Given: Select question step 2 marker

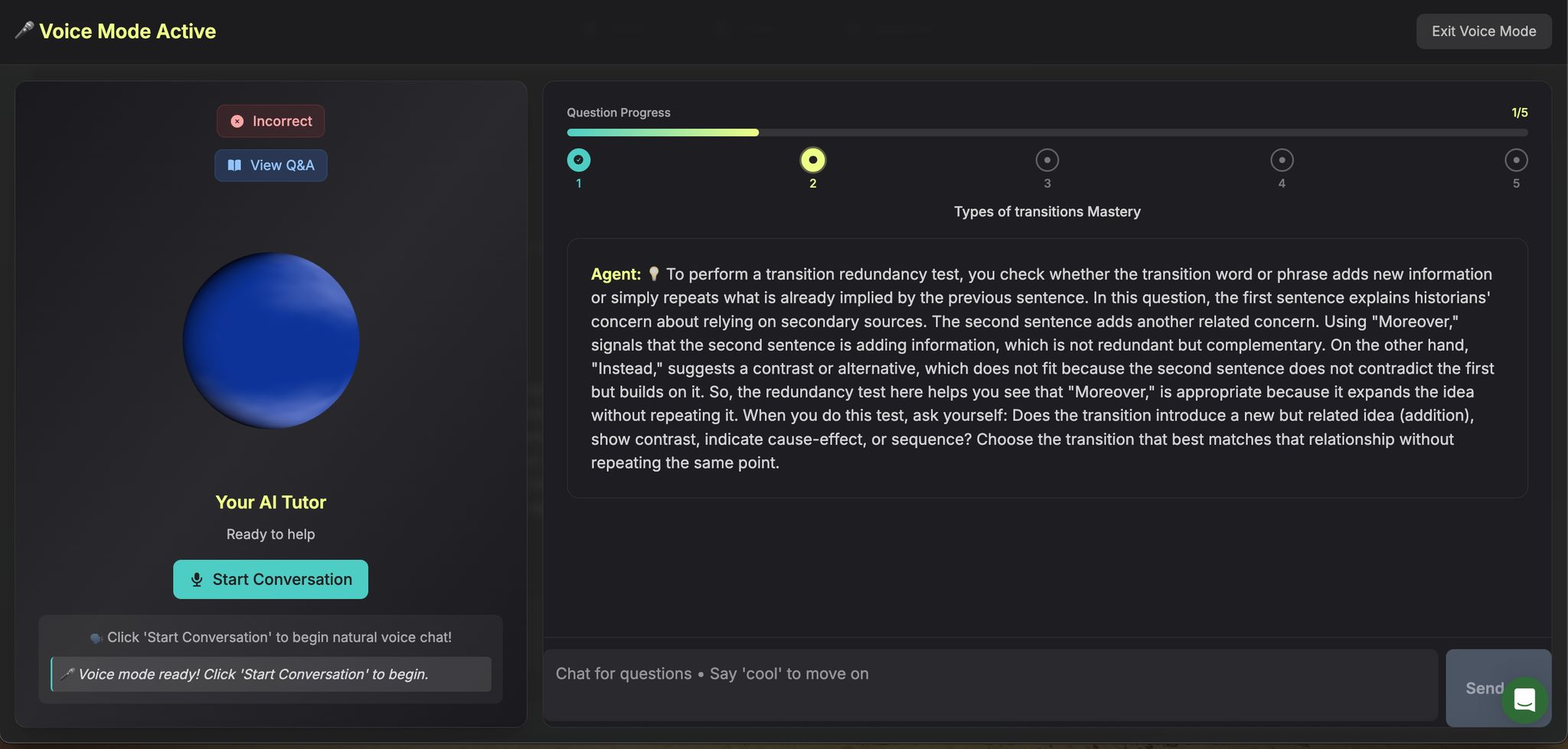Looking at the screenshot, I should click(813, 160).
